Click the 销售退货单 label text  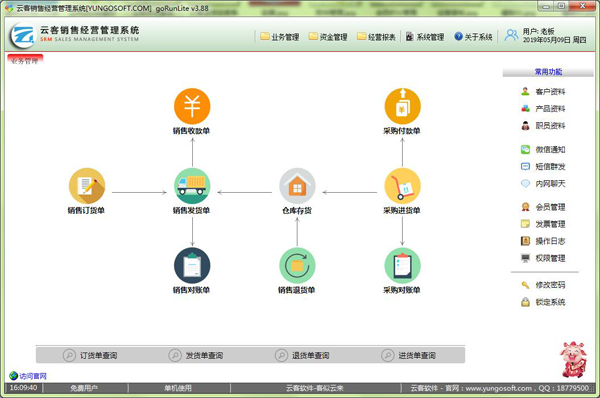coord(297,290)
